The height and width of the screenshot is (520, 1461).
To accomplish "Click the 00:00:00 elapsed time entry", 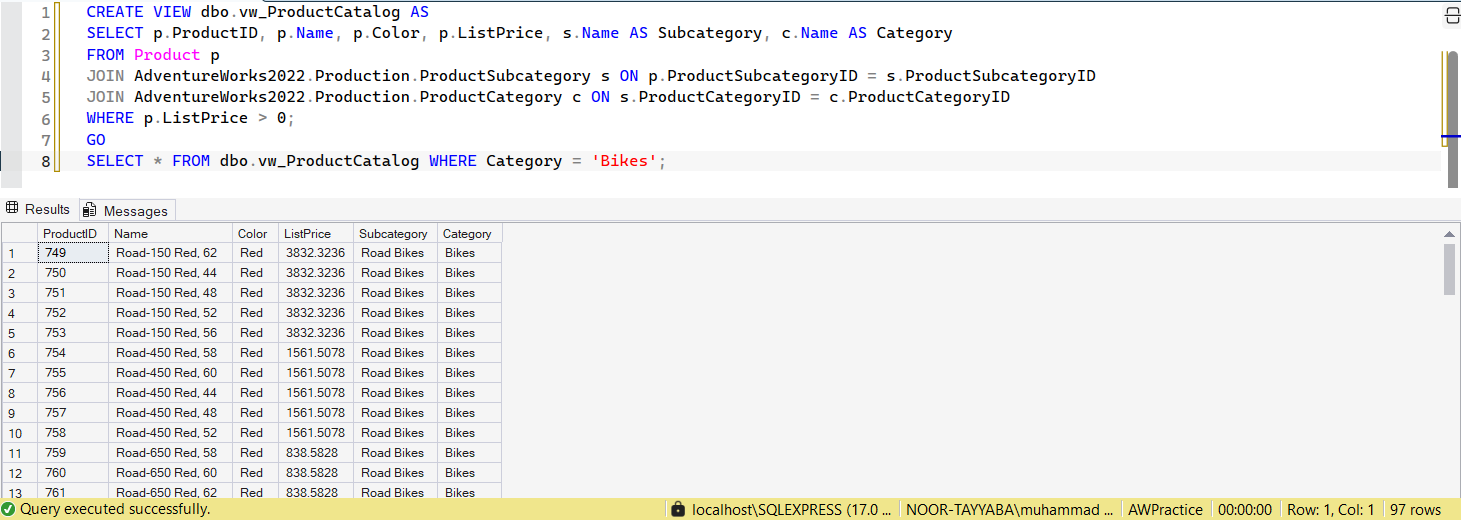I will click(1245, 510).
